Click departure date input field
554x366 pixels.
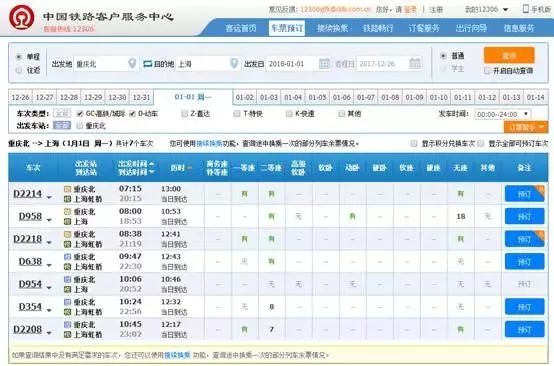tap(298, 64)
